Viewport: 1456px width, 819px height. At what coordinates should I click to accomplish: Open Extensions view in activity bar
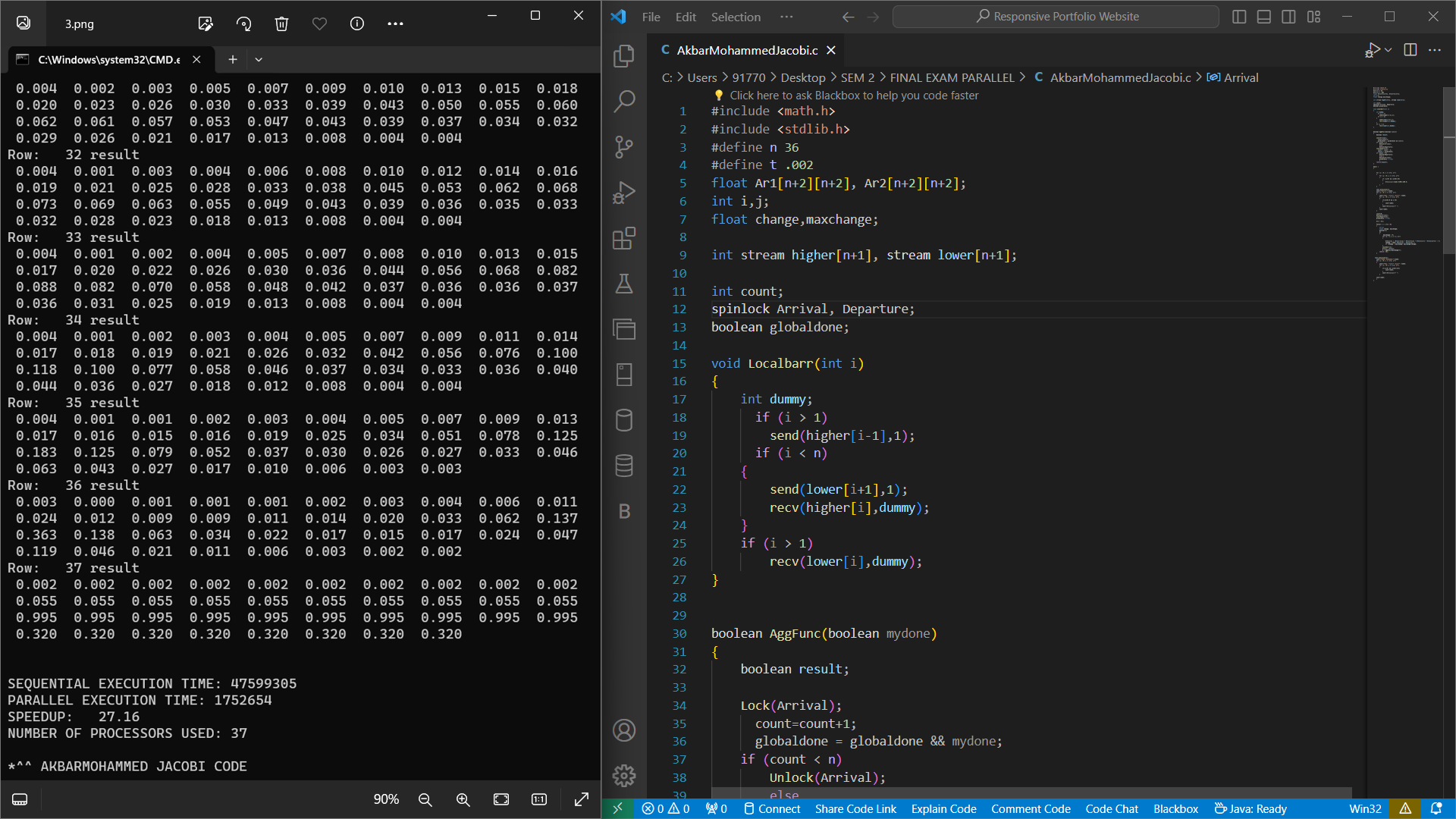(x=624, y=238)
